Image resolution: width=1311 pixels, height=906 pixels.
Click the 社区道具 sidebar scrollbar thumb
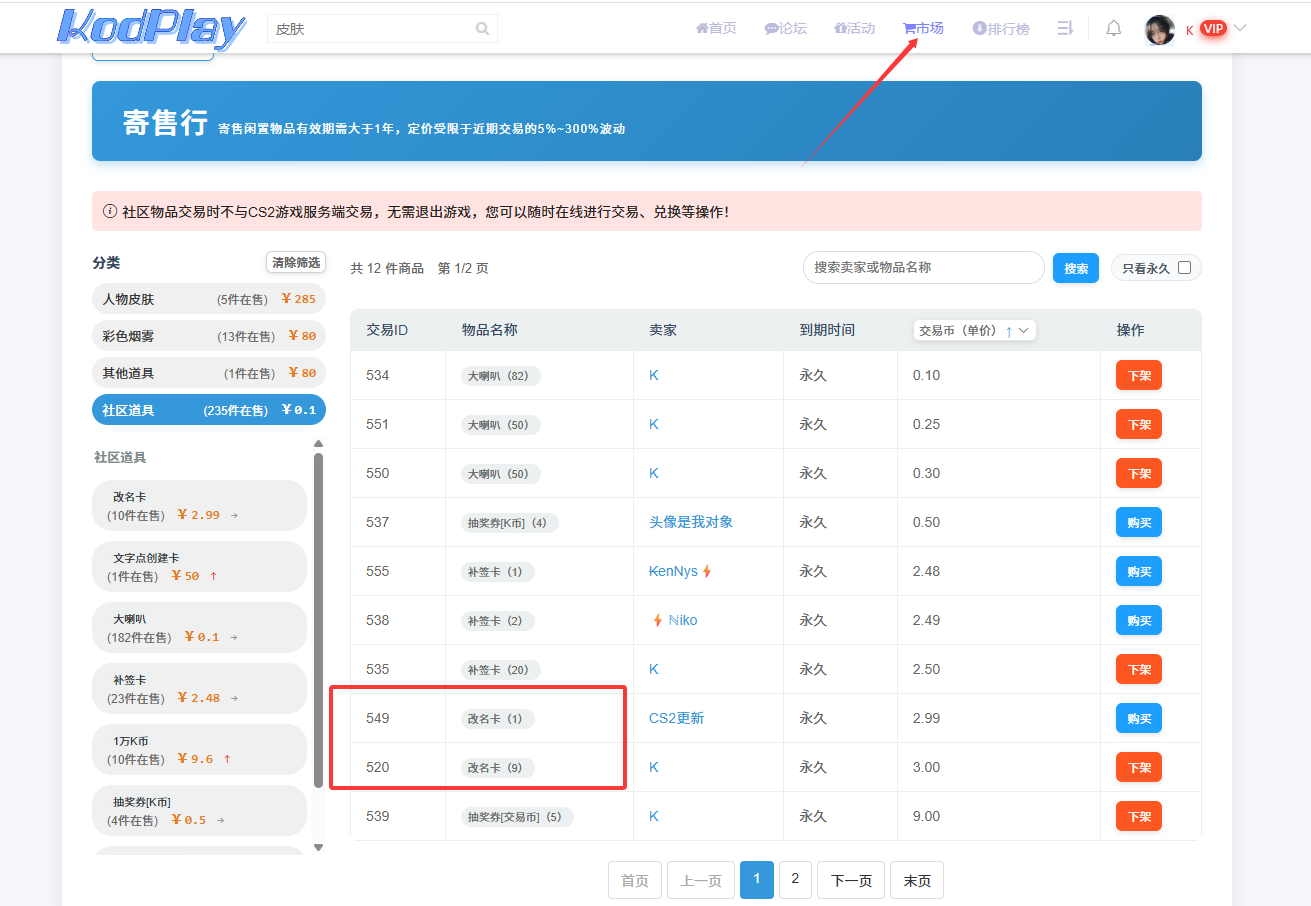(318, 620)
